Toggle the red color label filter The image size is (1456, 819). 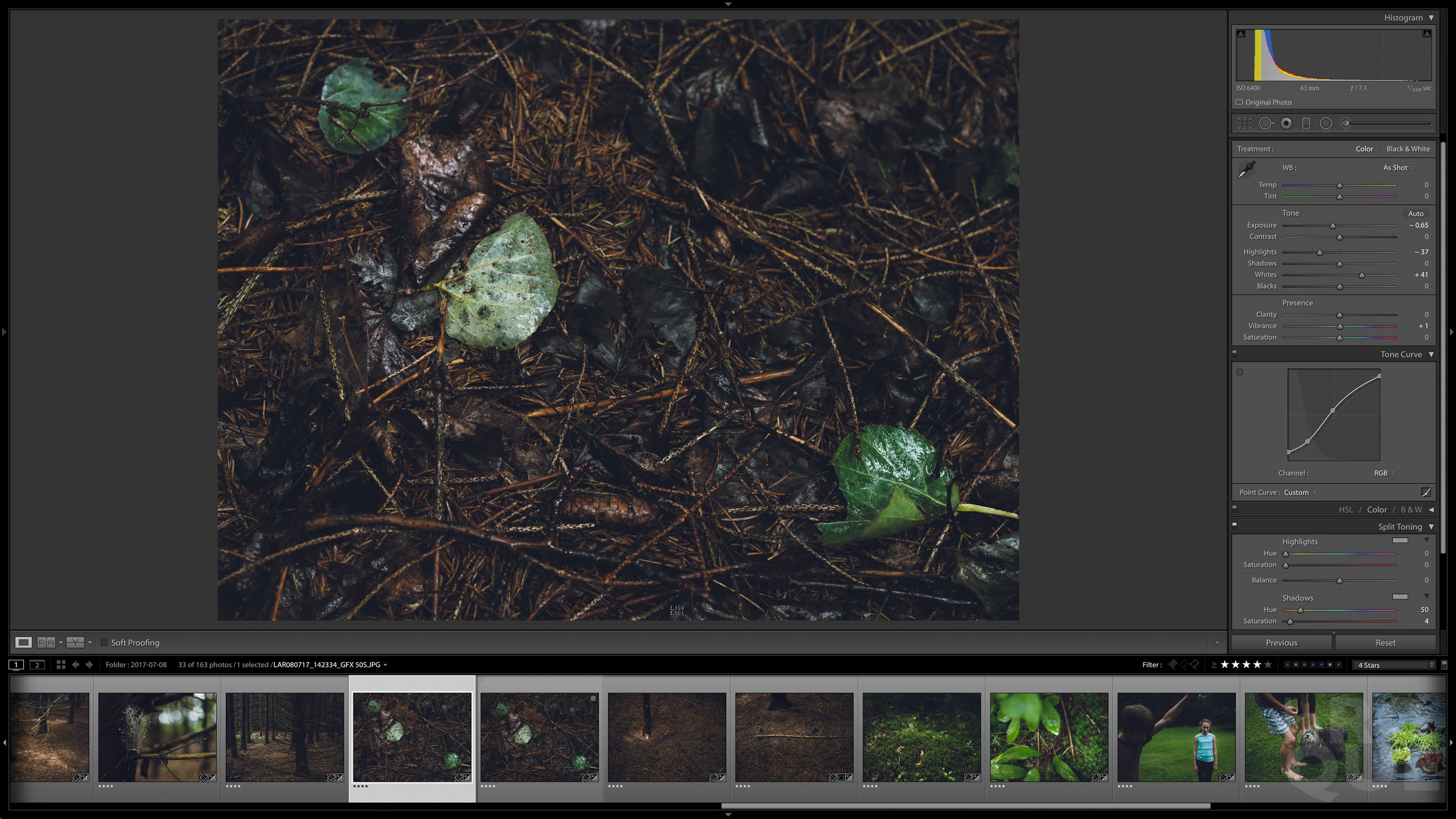pyautogui.click(x=1287, y=665)
